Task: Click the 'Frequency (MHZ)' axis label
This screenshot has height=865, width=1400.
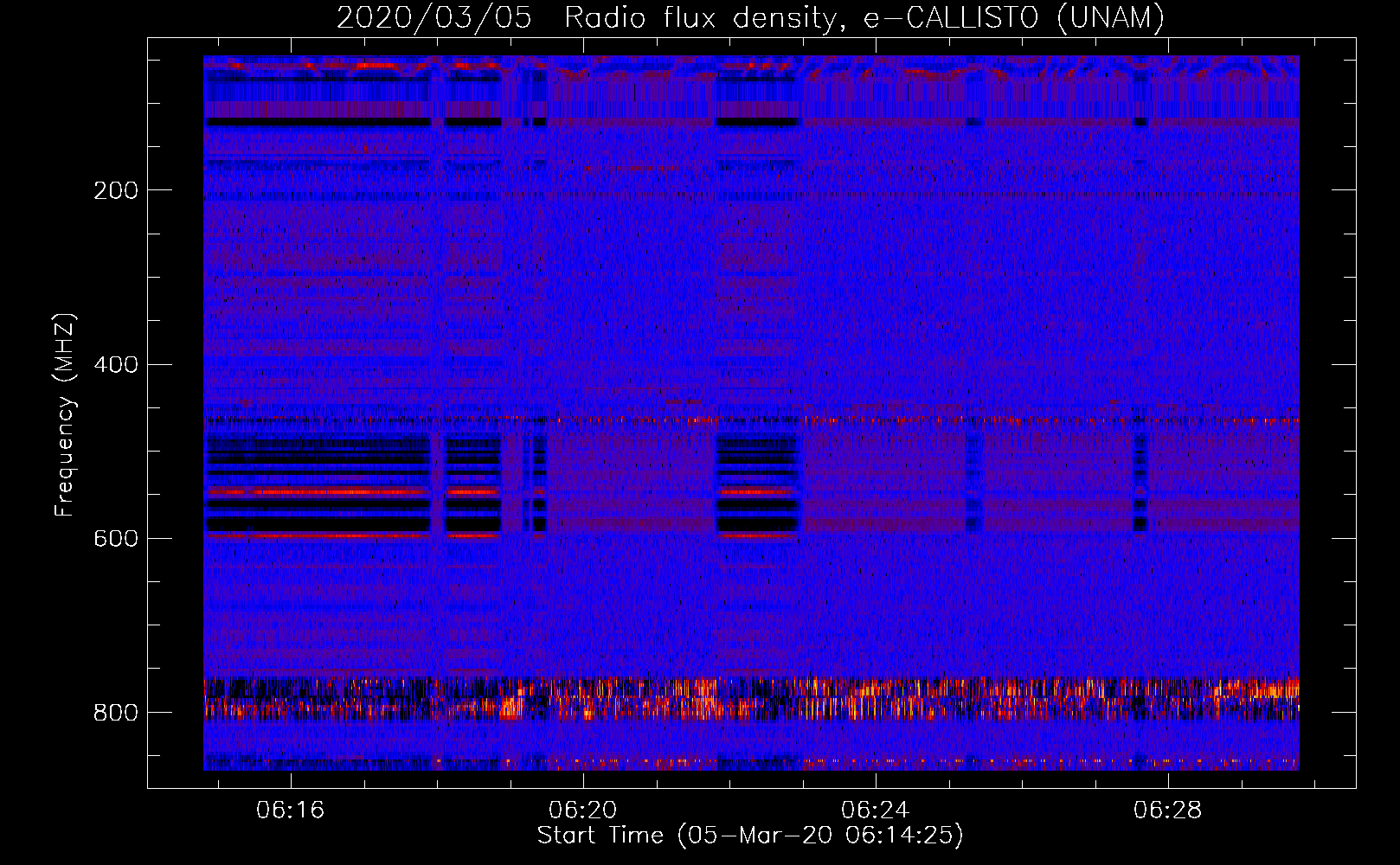Action: pos(65,414)
